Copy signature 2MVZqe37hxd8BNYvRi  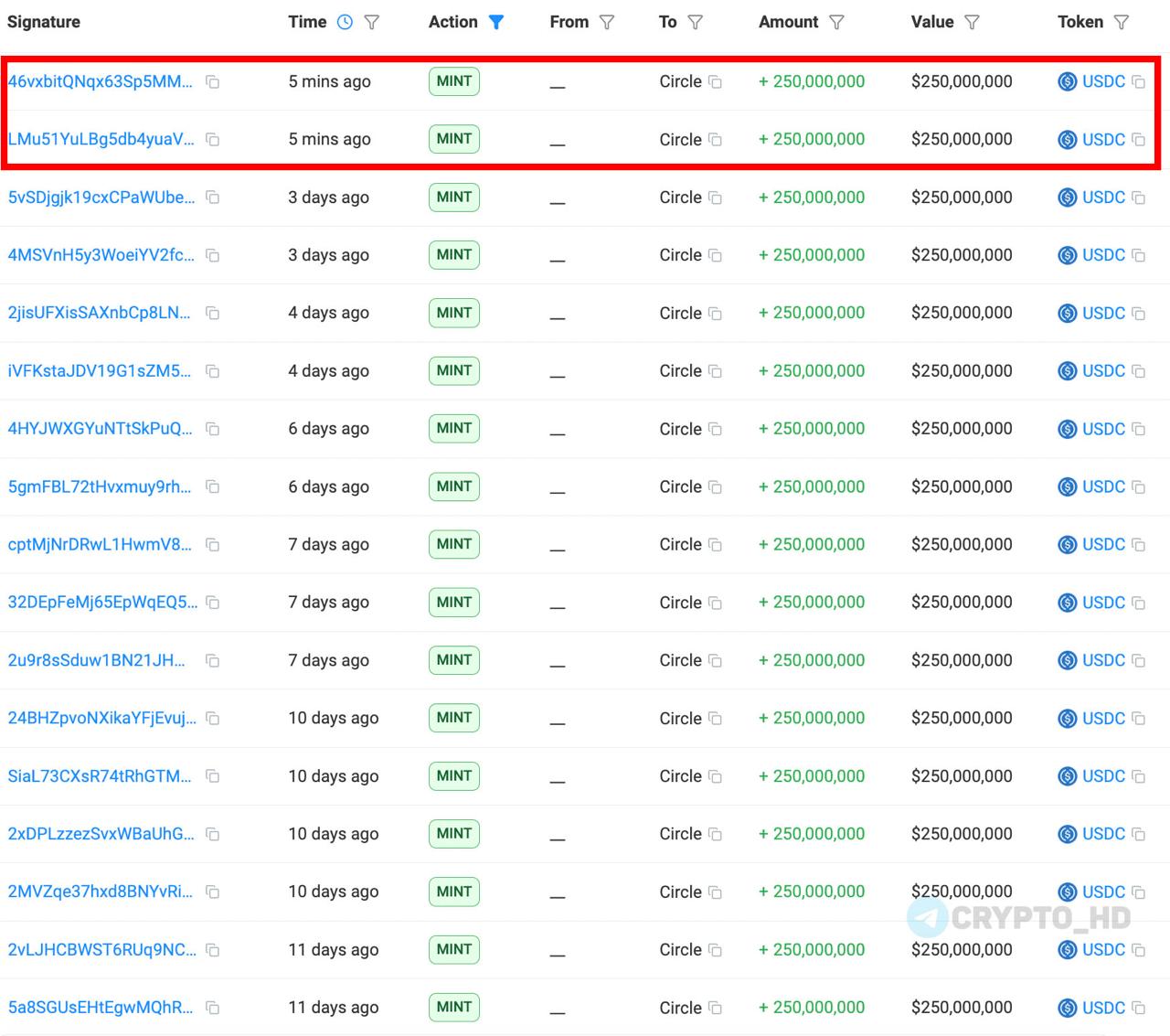tap(212, 892)
